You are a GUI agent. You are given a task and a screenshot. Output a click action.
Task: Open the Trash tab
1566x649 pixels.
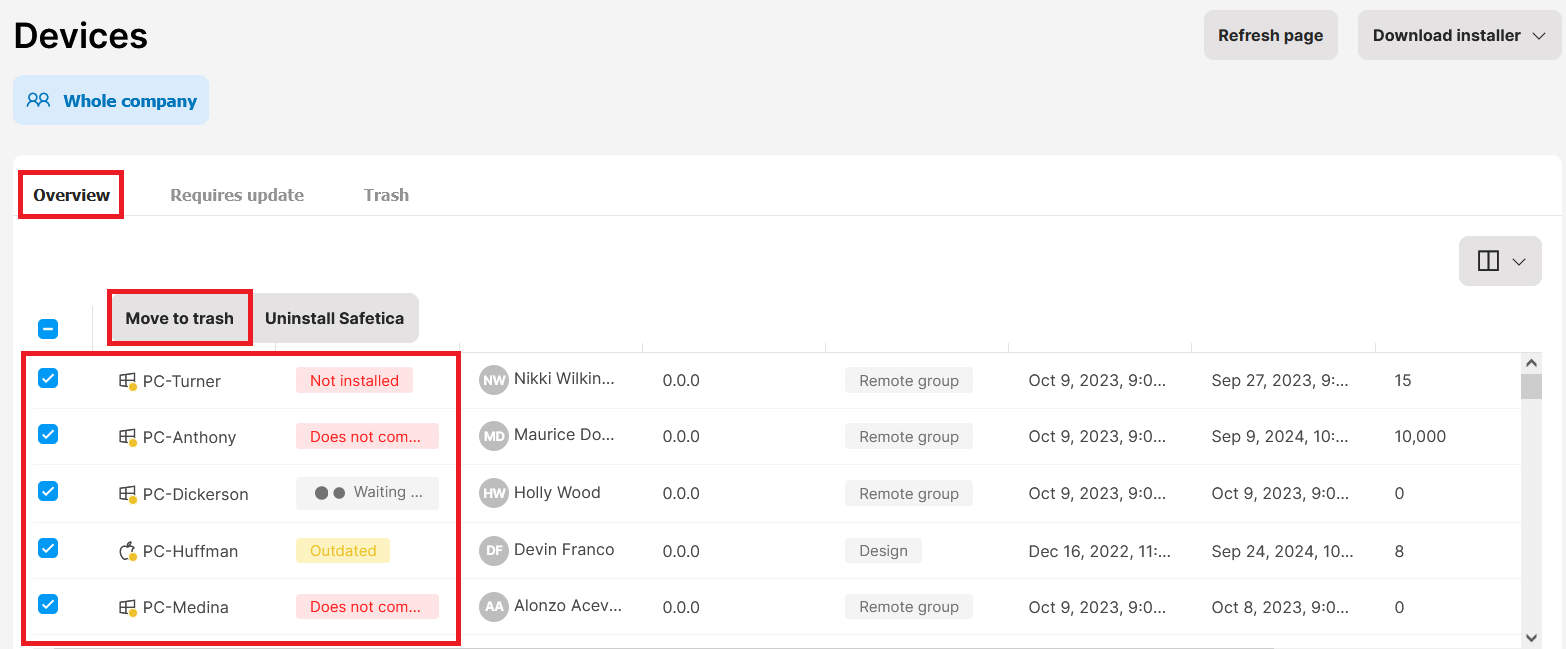pyautogui.click(x=386, y=195)
